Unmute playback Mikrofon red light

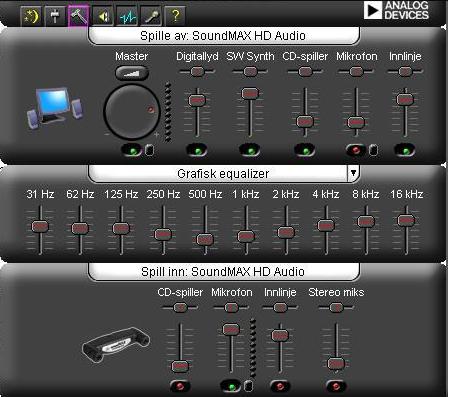[x=356, y=150]
